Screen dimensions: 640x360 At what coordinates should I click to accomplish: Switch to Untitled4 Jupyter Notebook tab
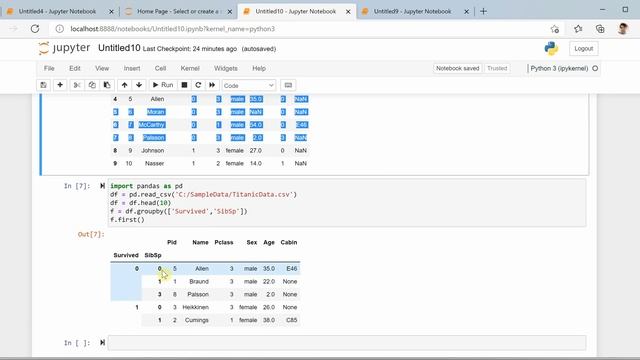click(58, 11)
